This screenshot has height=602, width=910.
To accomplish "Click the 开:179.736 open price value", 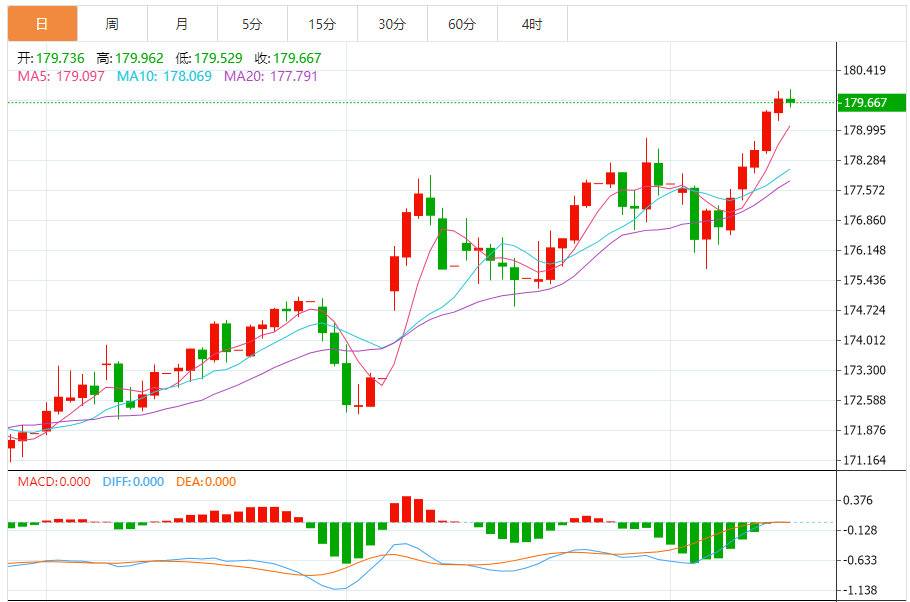I will (x=50, y=58).
